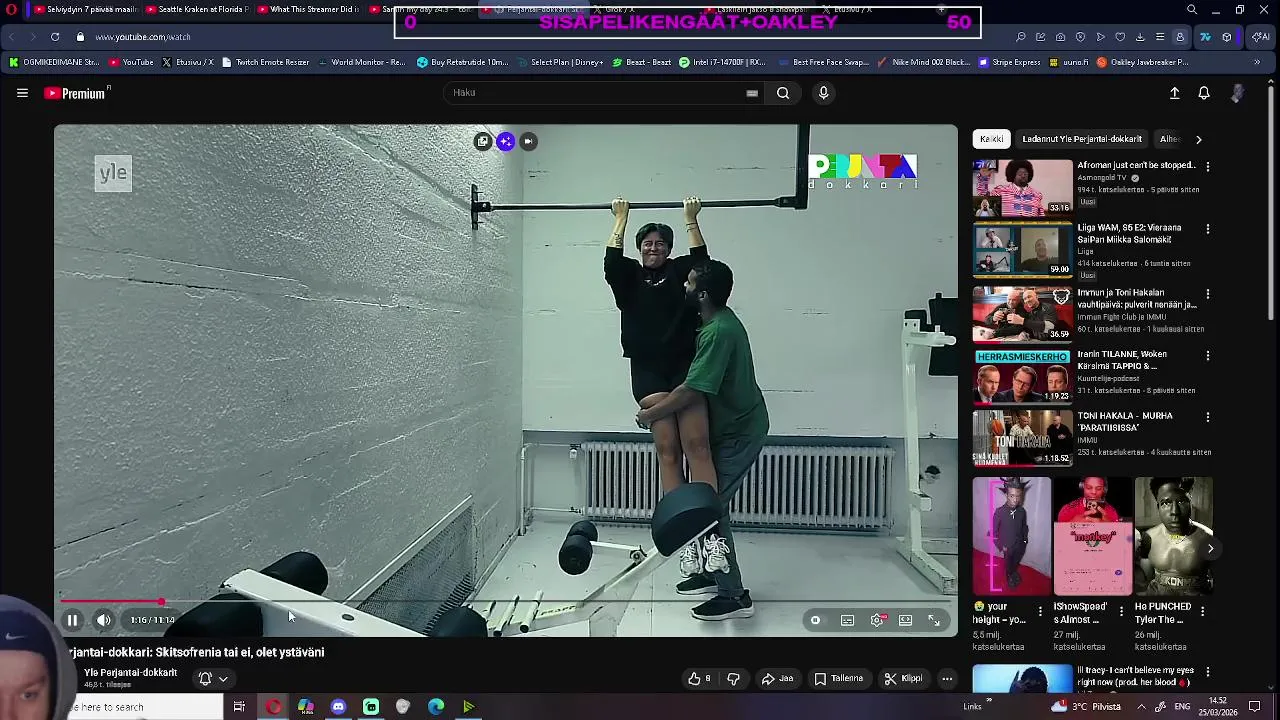Open options for IShowSpeed short

[1121, 611]
